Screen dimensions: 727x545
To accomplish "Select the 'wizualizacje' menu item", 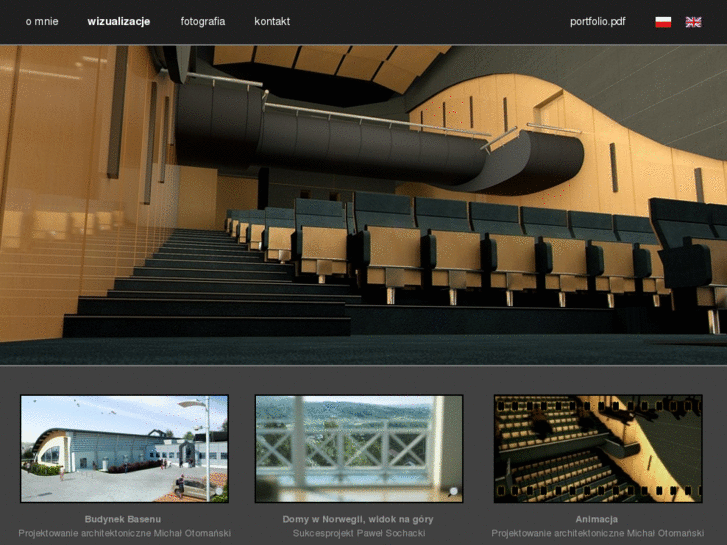I will [x=119, y=21].
